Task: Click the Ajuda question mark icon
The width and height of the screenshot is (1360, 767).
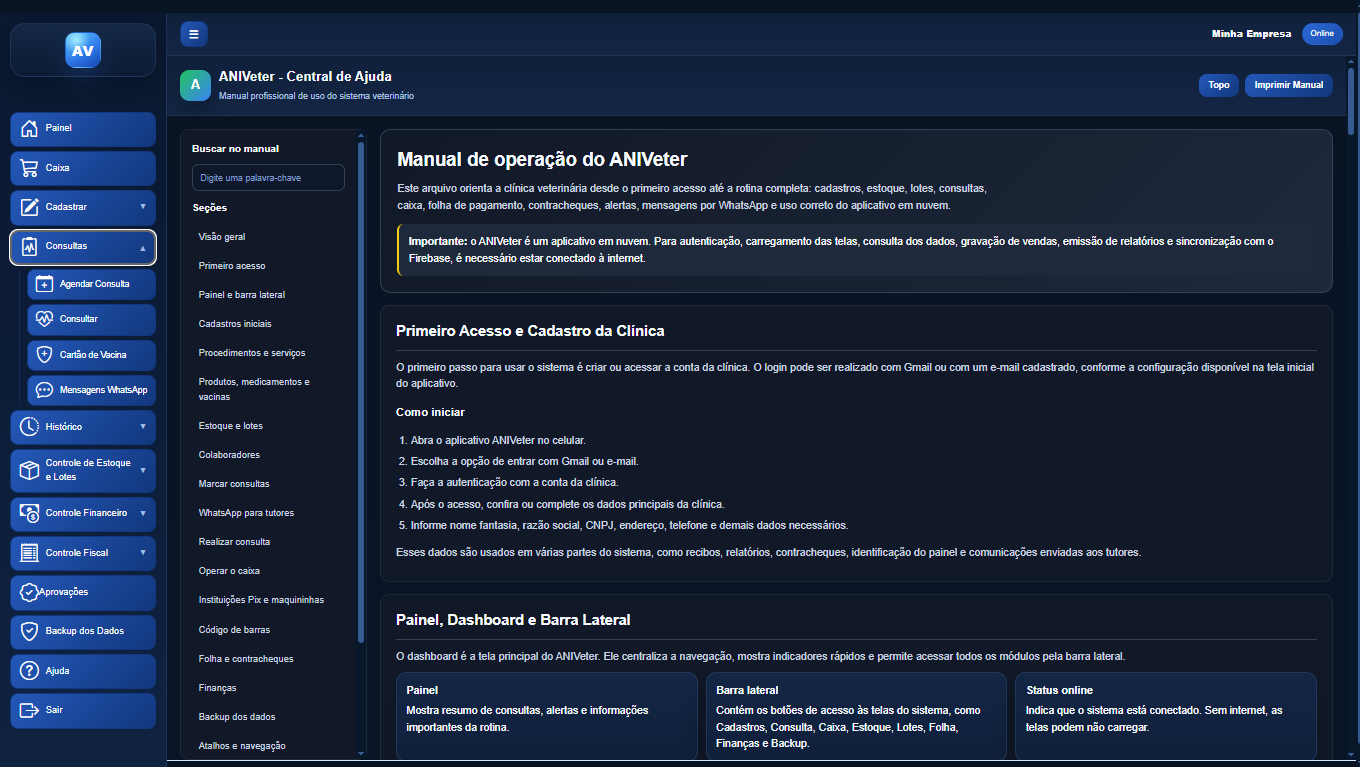Action: tap(29, 671)
